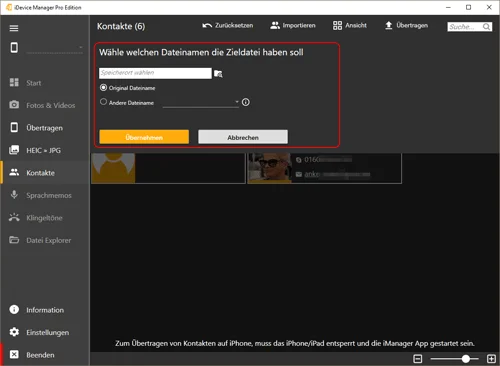Select Klingeltöne in the sidebar

pyautogui.click(x=44, y=218)
